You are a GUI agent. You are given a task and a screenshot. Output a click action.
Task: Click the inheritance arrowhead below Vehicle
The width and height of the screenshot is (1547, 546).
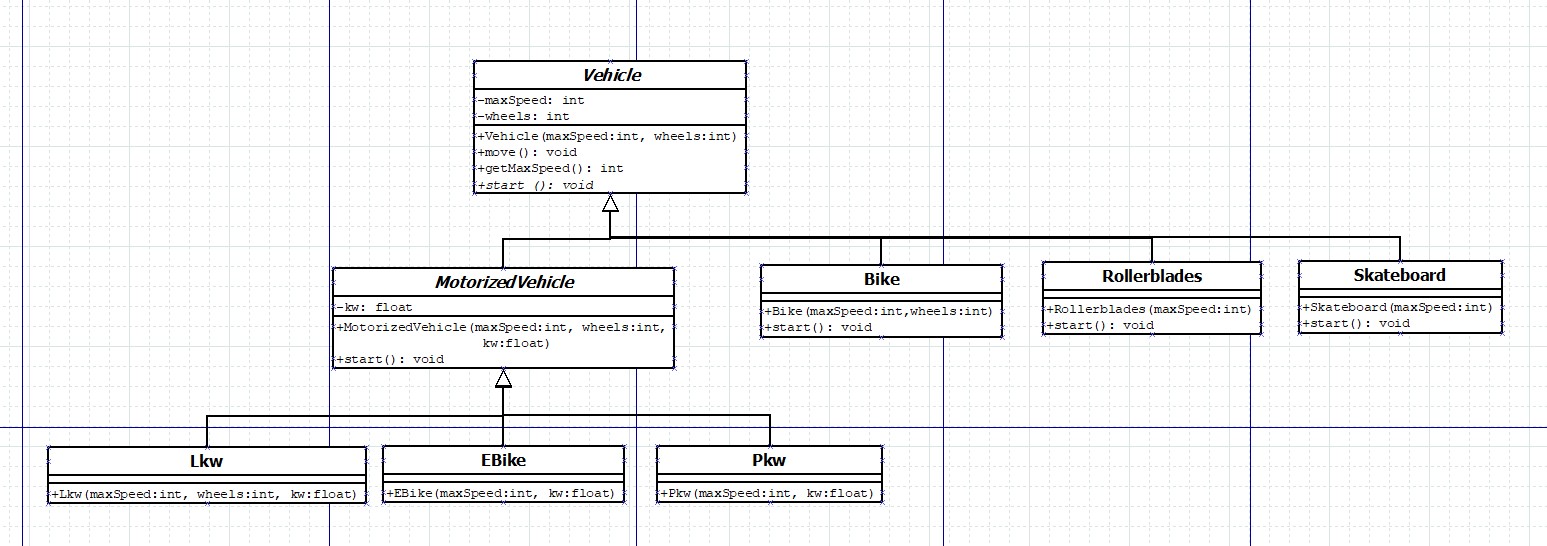point(610,203)
